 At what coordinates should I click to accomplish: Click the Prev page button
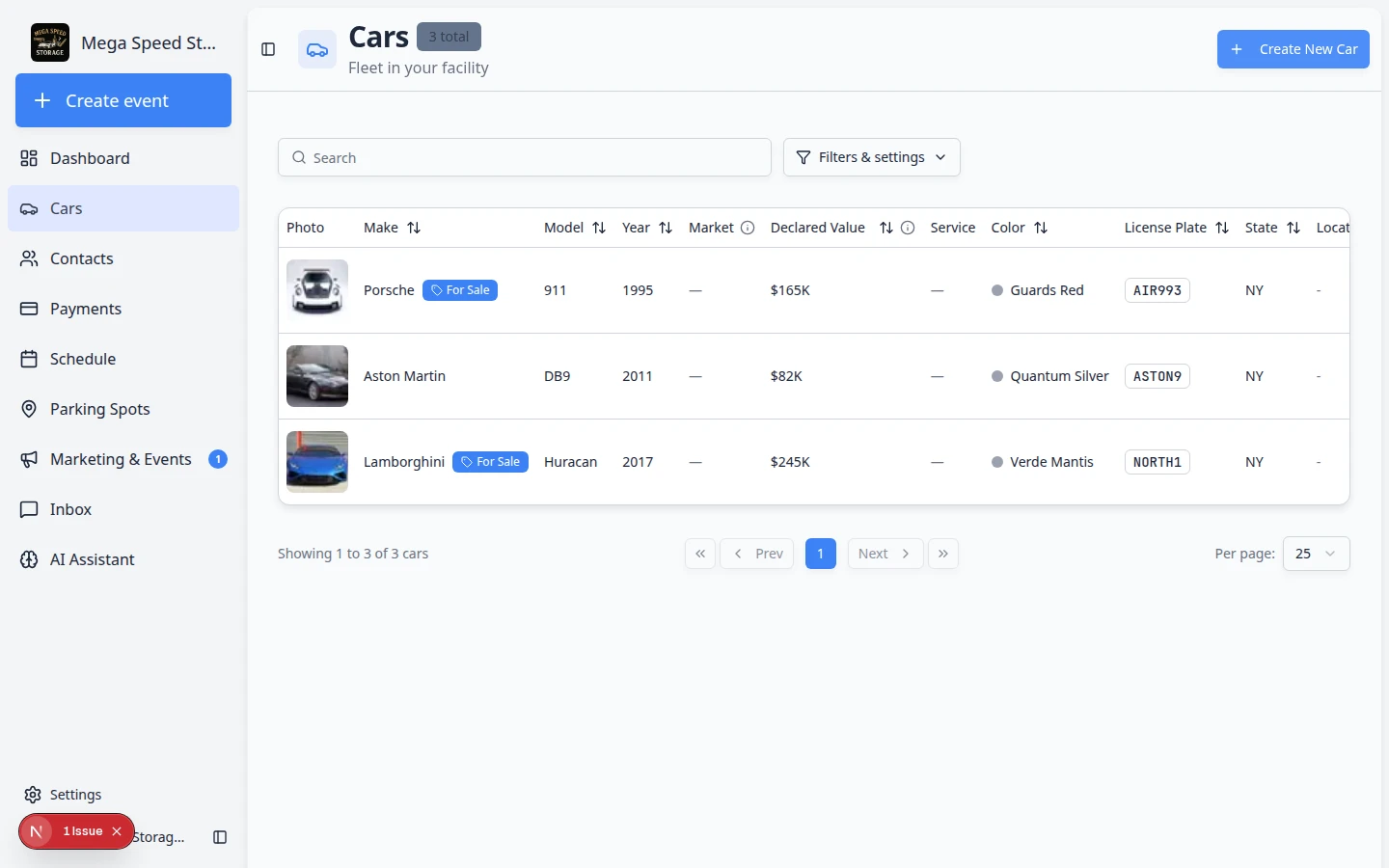[x=757, y=554]
